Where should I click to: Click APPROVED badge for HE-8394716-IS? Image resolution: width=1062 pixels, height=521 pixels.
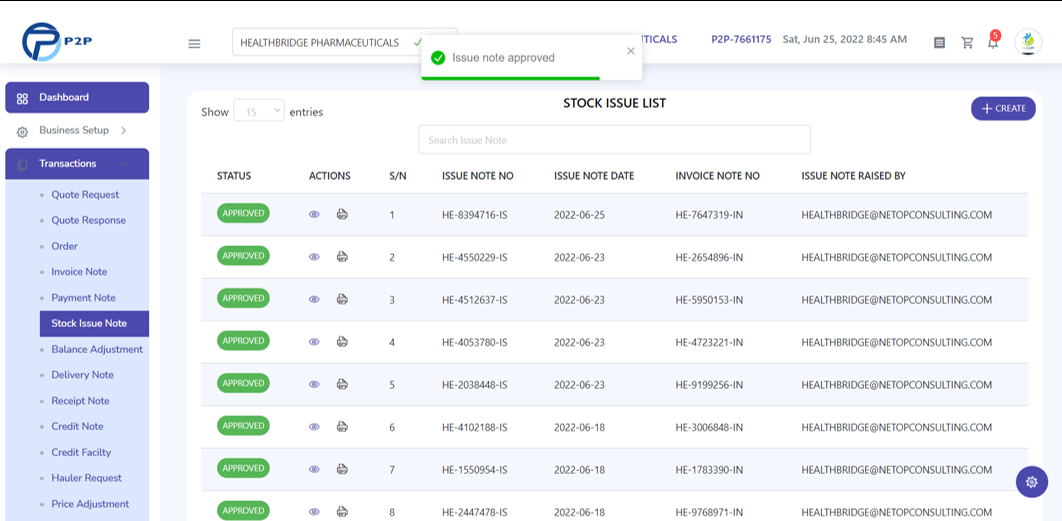pyautogui.click(x=243, y=213)
